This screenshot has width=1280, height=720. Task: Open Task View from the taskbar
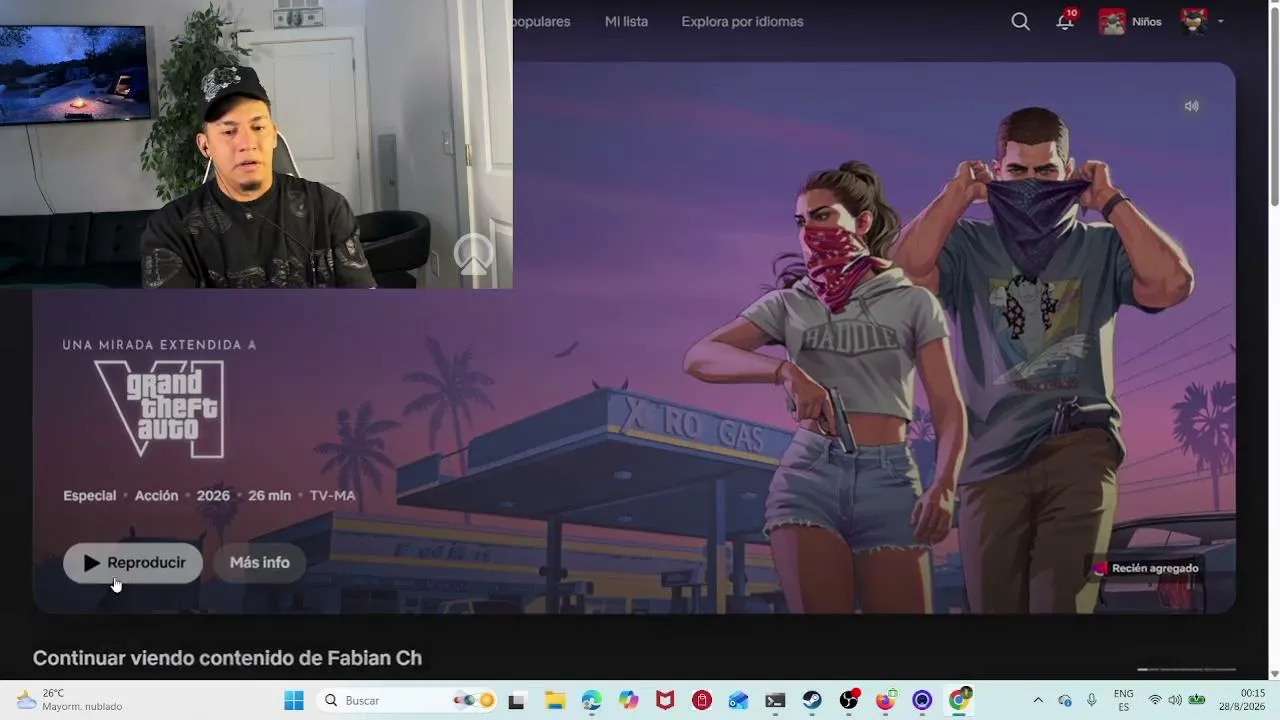517,701
